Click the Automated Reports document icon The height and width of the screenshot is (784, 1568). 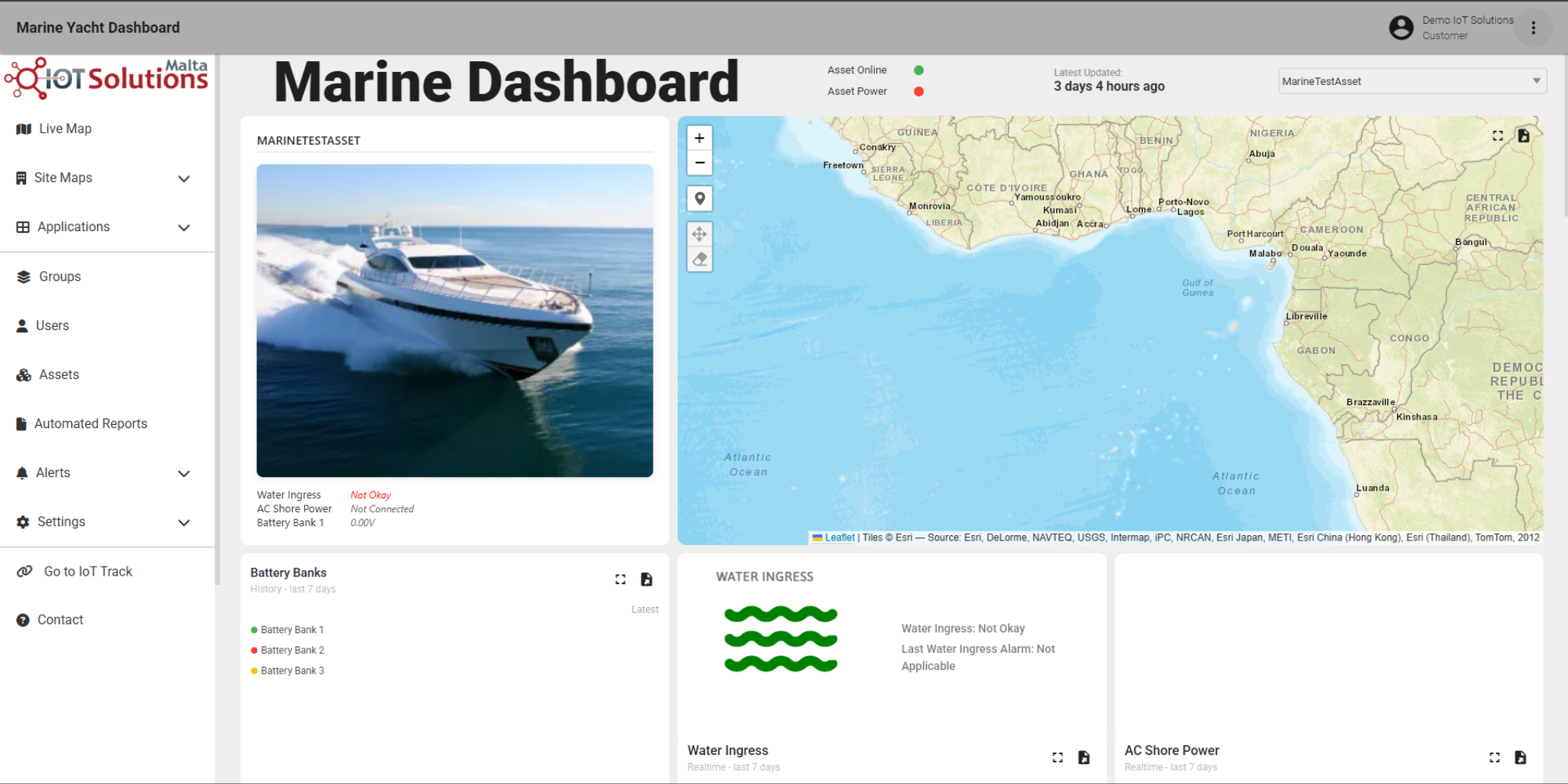pyautogui.click(x=21, y=423)
